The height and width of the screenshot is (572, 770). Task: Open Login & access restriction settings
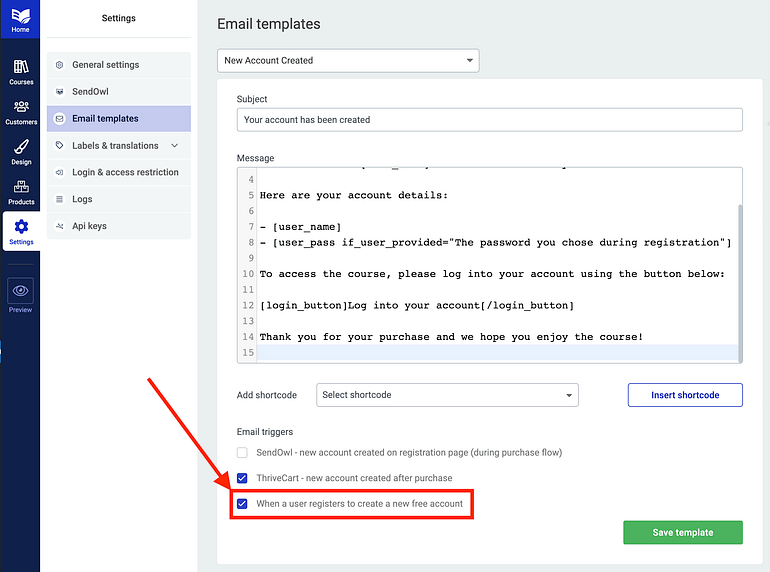(124, 173)
